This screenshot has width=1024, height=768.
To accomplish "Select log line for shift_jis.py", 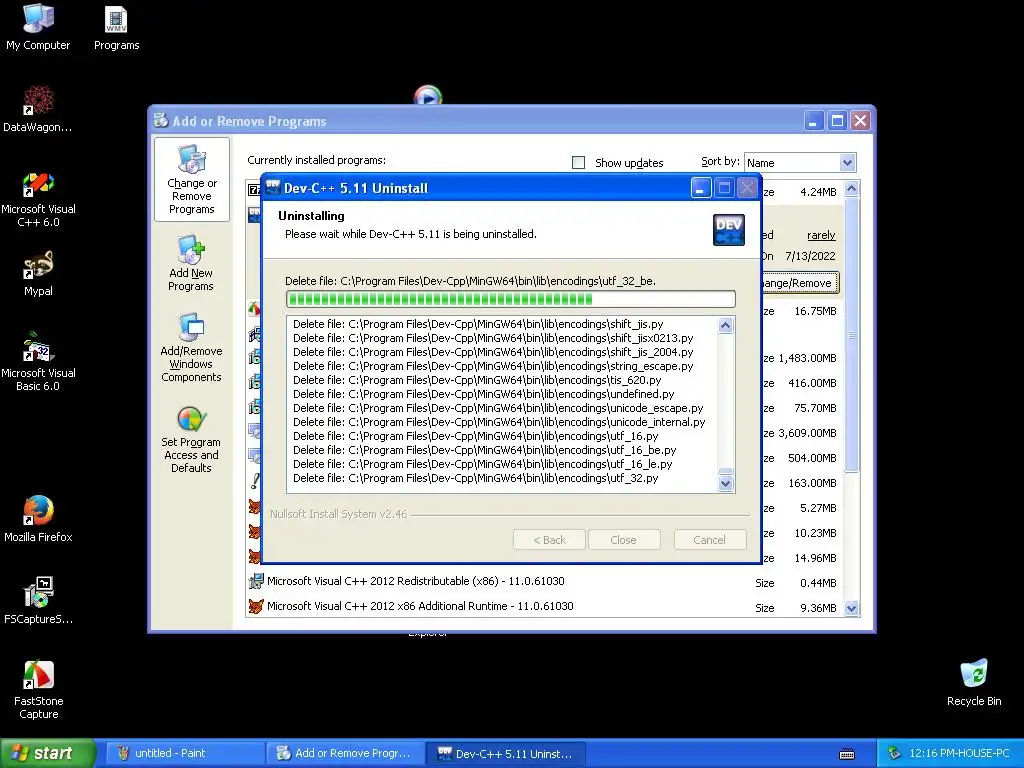I will tap(478, 324).
